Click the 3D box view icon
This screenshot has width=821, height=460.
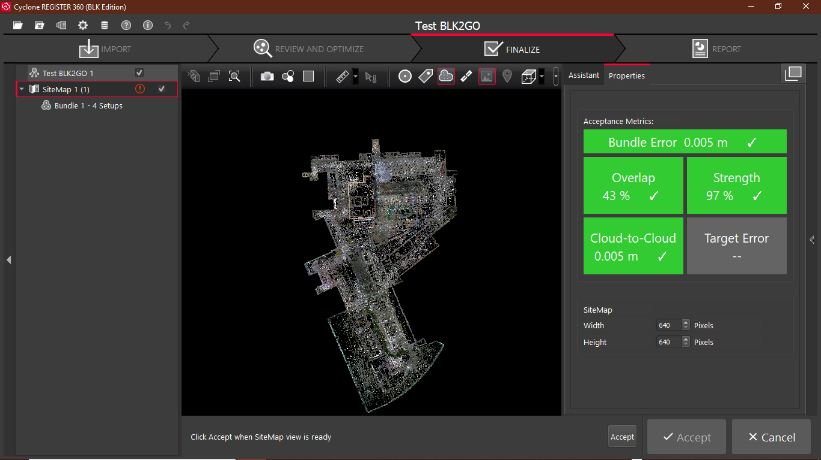(529, 76)
